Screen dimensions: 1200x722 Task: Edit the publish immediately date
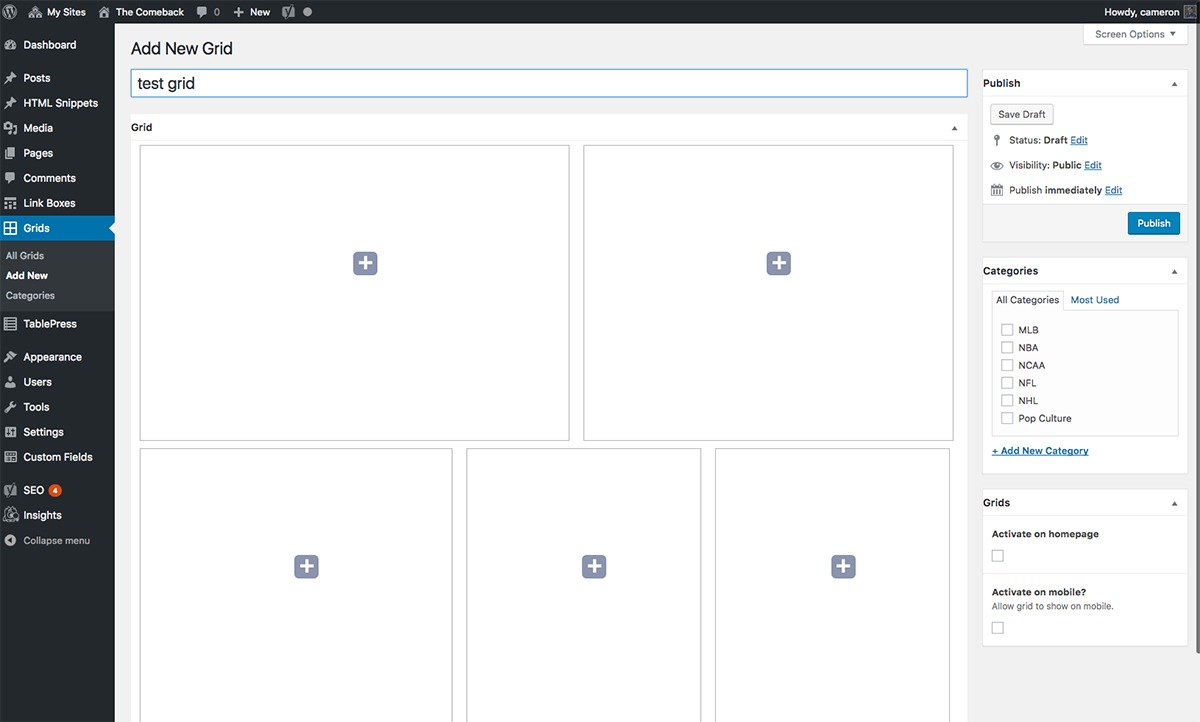coord(1113,191)
